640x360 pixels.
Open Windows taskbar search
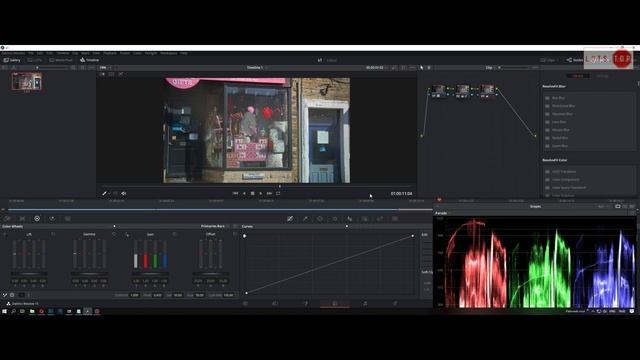(13, 311)
